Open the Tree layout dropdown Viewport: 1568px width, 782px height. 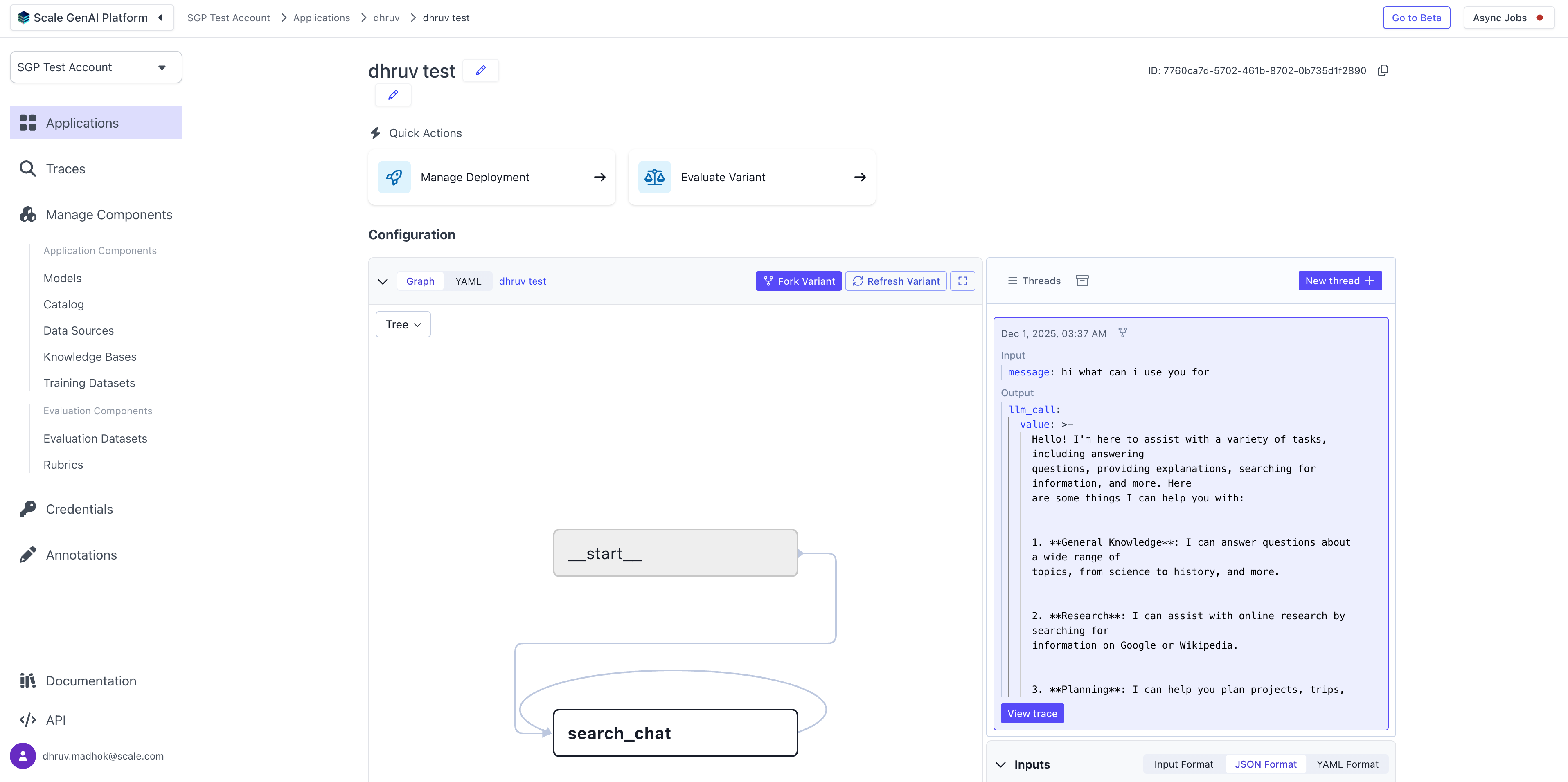tap(403, 324)
